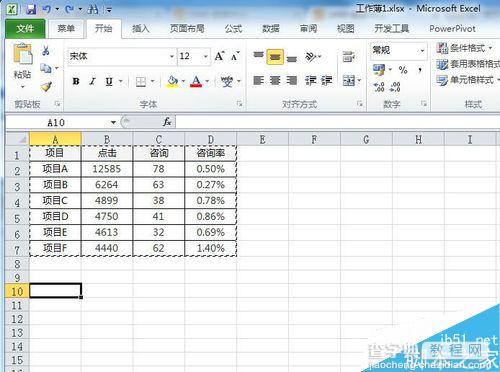Apply comma style
Screen dimensions: 500x372
click(x=420, y=70)
